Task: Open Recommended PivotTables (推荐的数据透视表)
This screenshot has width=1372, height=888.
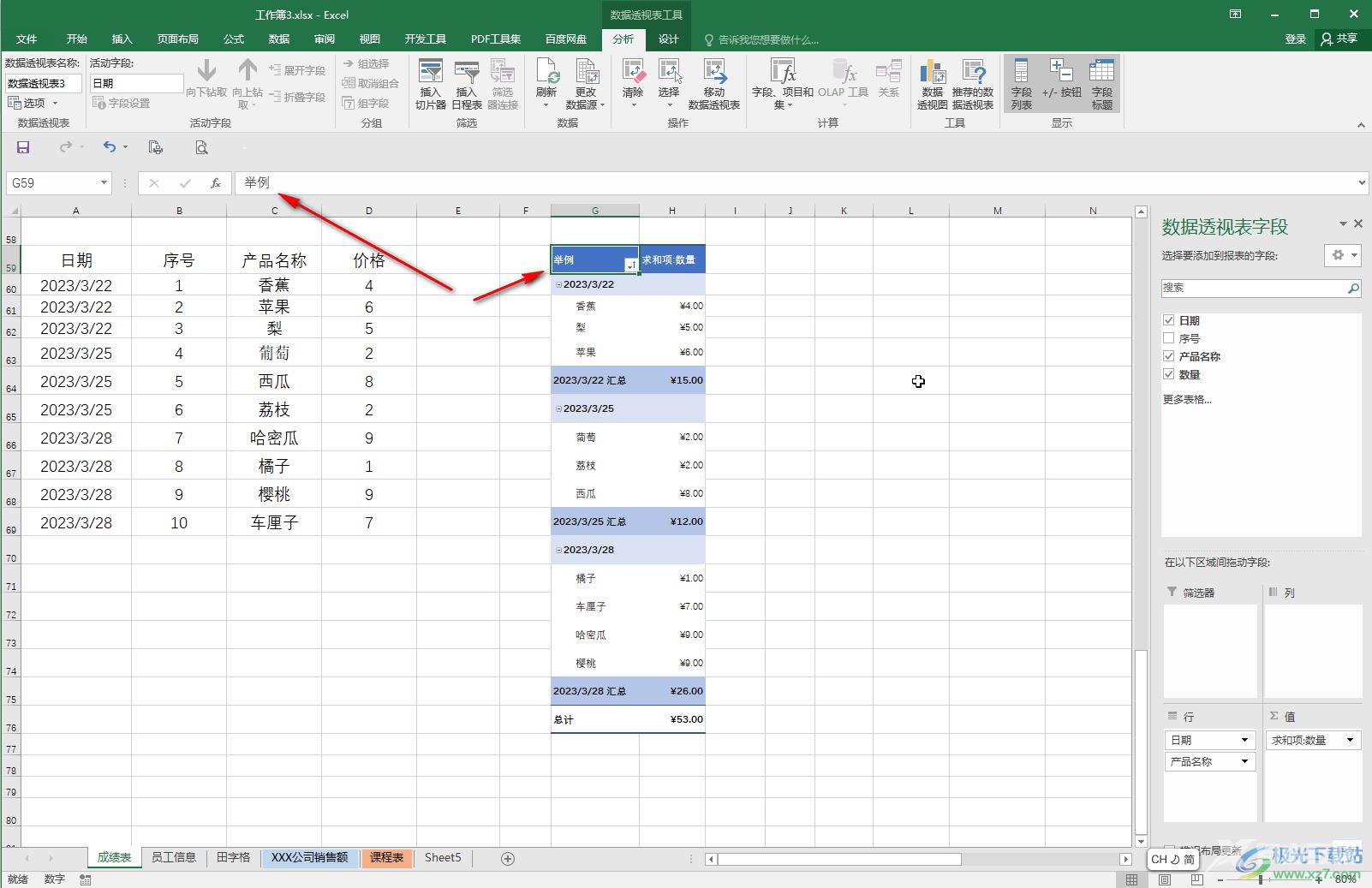Action: tap(972, 84)
